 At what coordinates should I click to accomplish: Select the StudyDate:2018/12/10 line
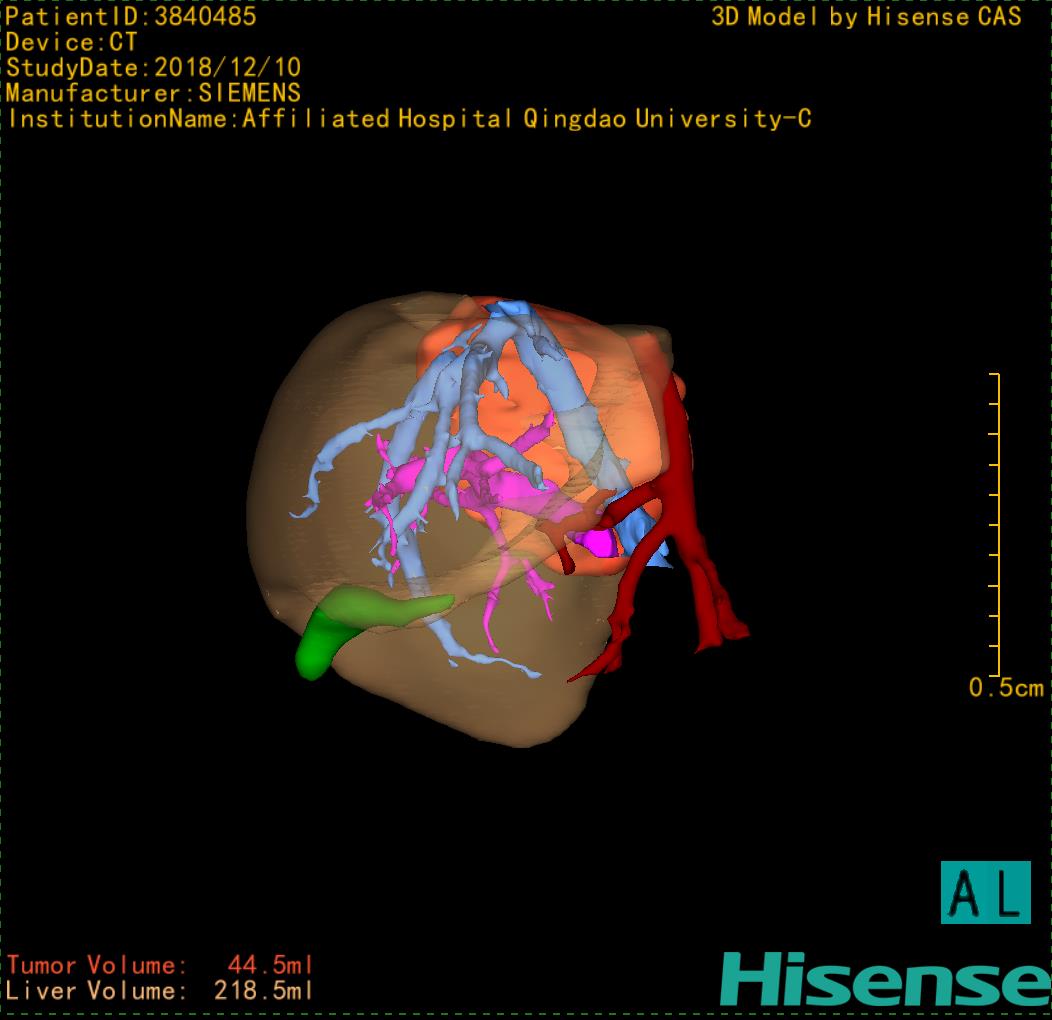153,68
